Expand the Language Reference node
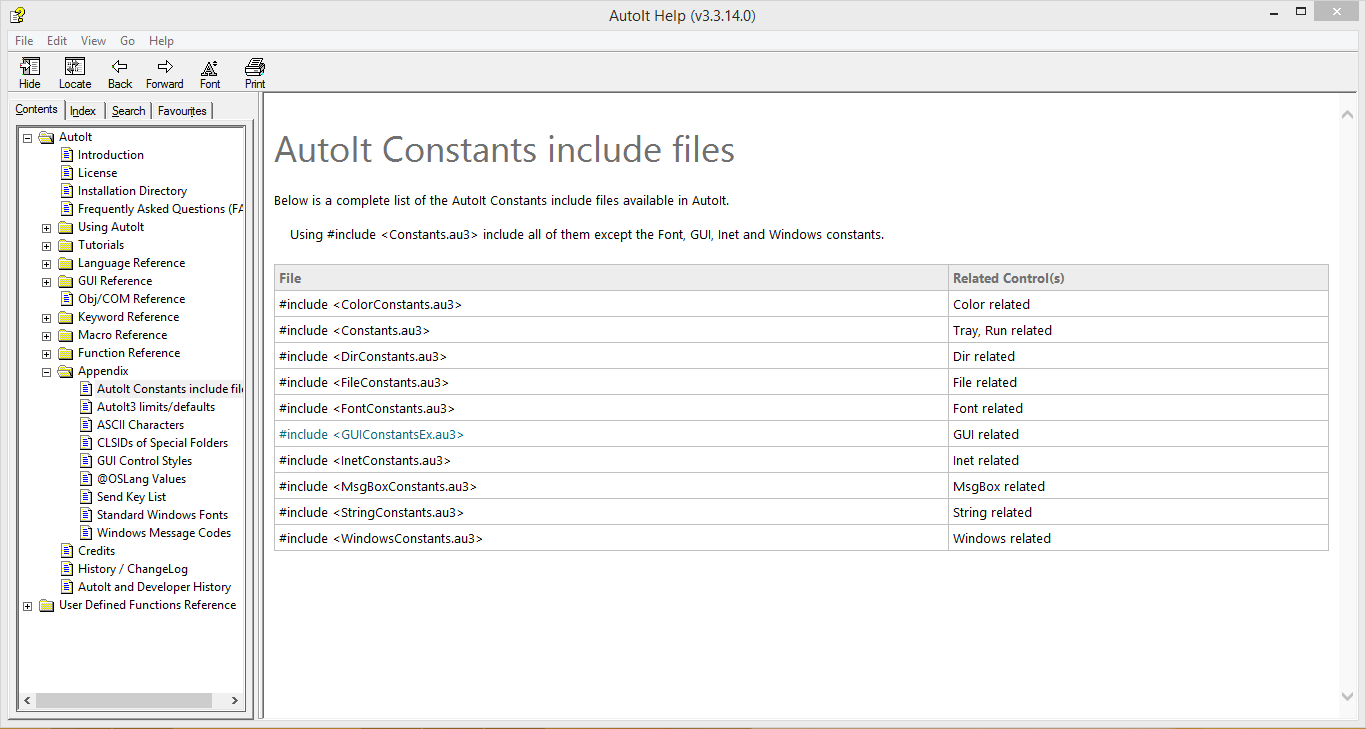The width and height of the screenshot is (1366, 729). click(46, 264)
